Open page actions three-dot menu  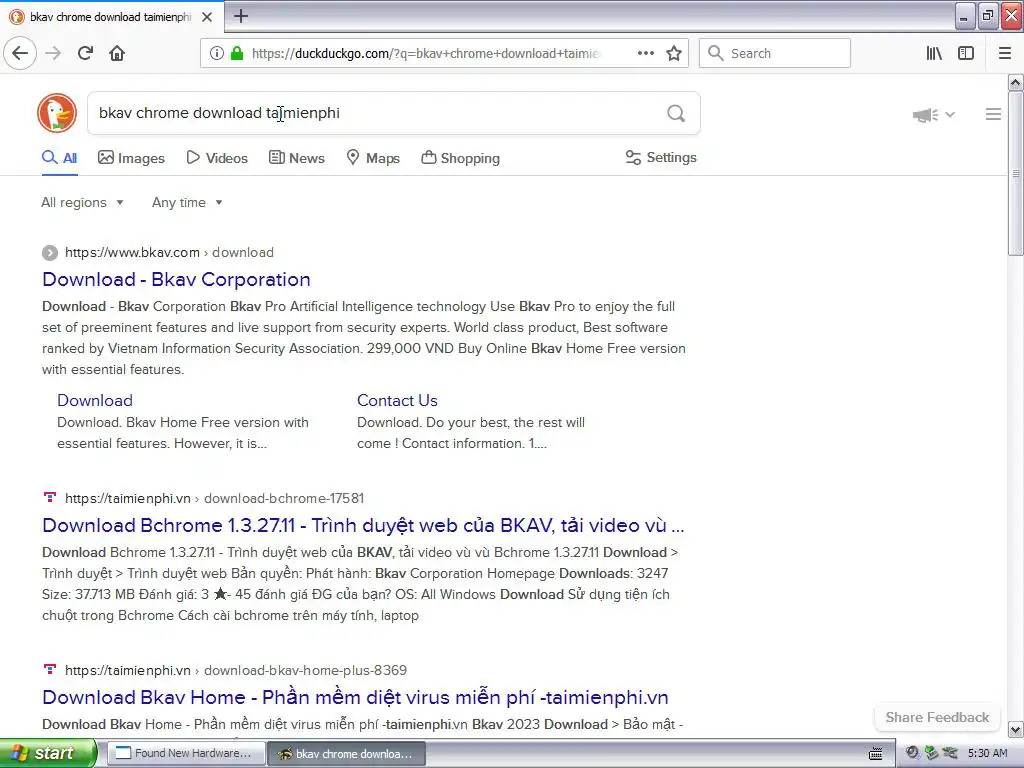coord(645,53)
